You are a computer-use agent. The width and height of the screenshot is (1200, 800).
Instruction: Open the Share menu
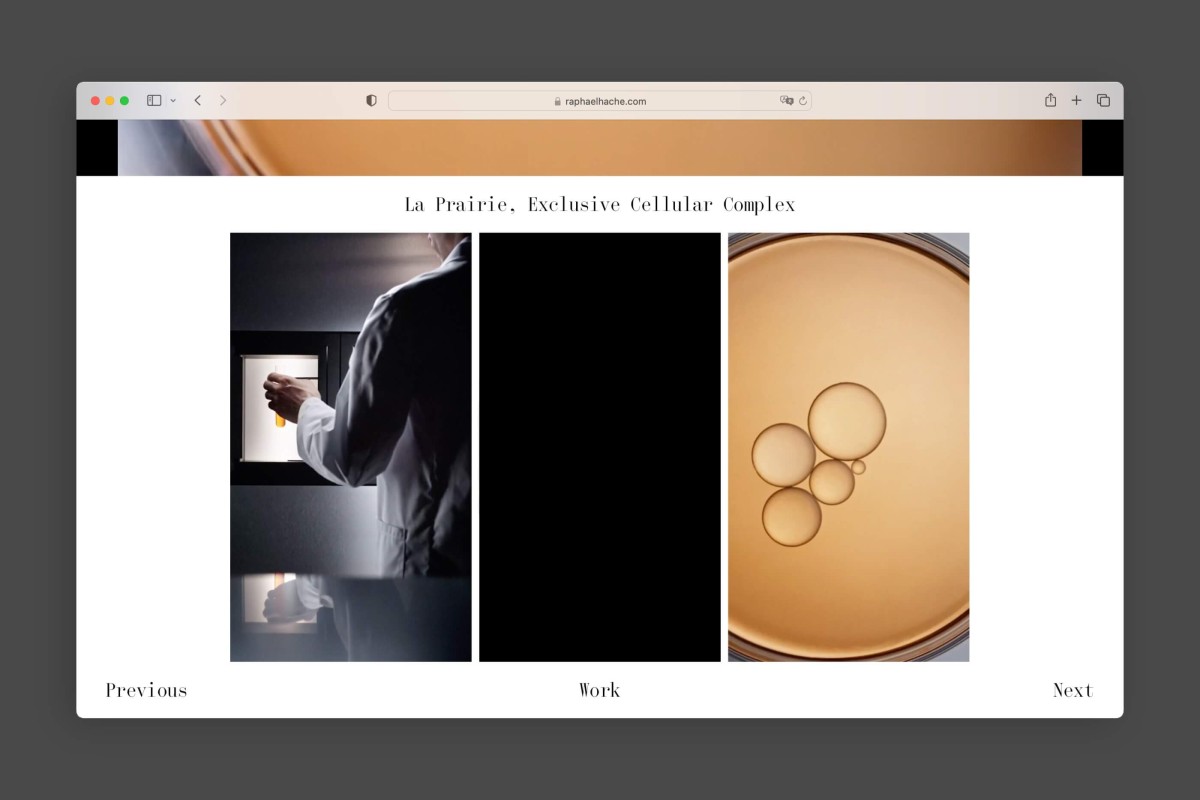(1050, 100)
